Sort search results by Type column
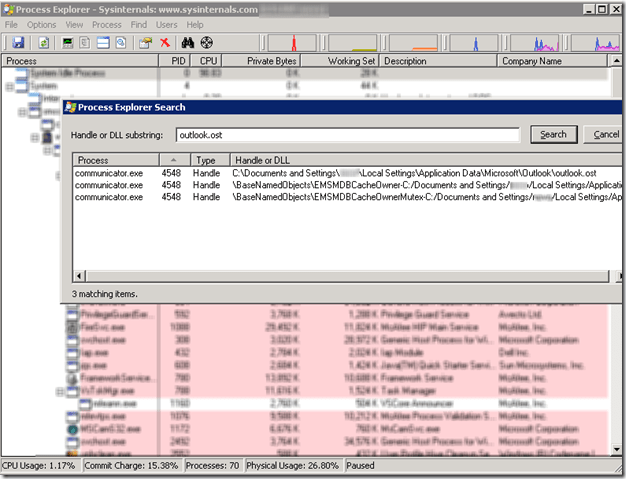The width and height of the screenshot is (626, 479). (206, 160)
